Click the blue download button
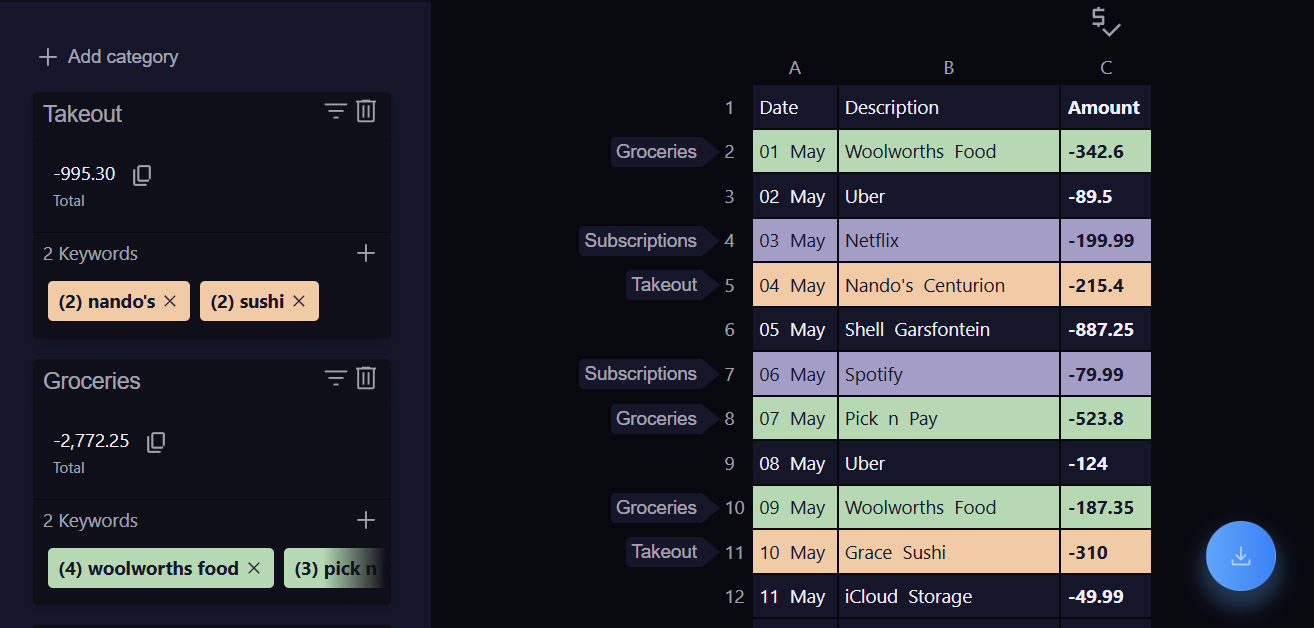 click(x=1241, y=556)
